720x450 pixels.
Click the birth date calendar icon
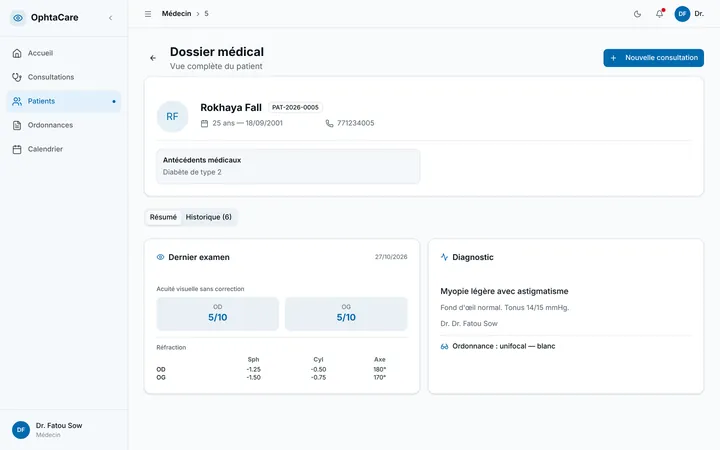coord(204,124)
